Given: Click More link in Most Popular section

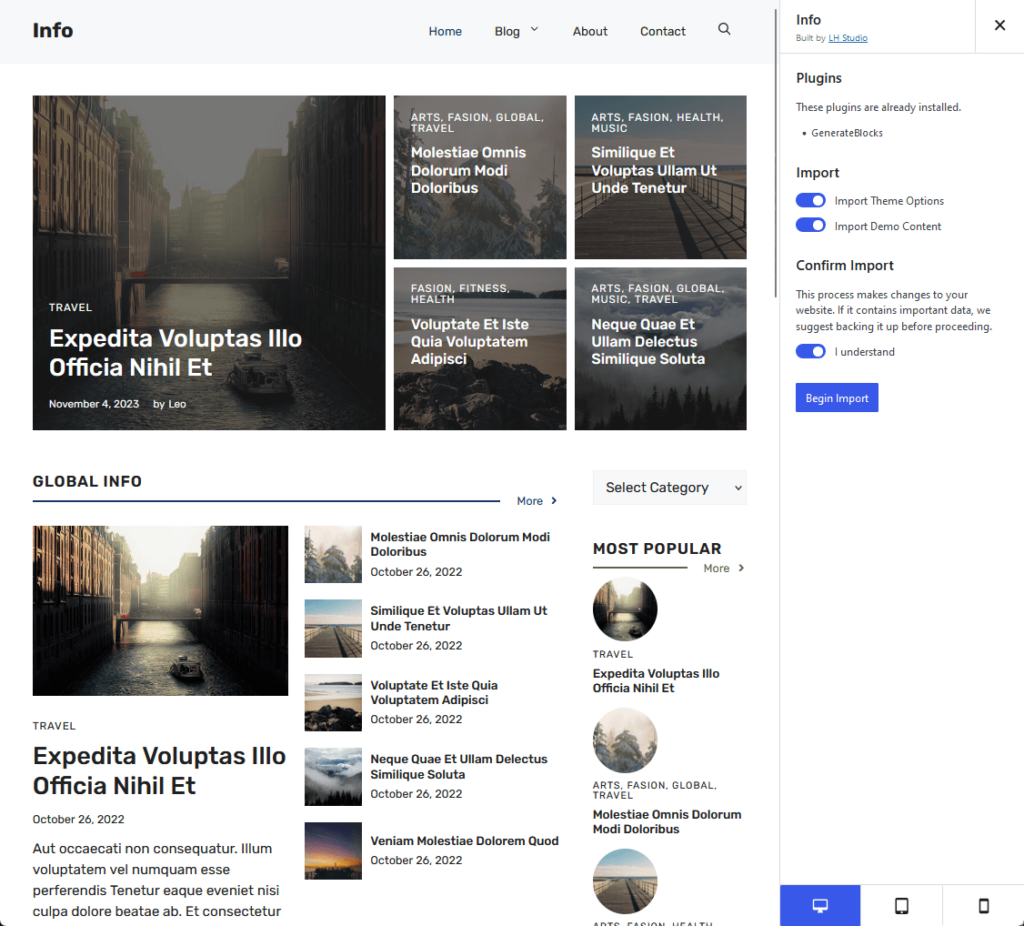Looking at the screenshot, I should coord(716,568).
